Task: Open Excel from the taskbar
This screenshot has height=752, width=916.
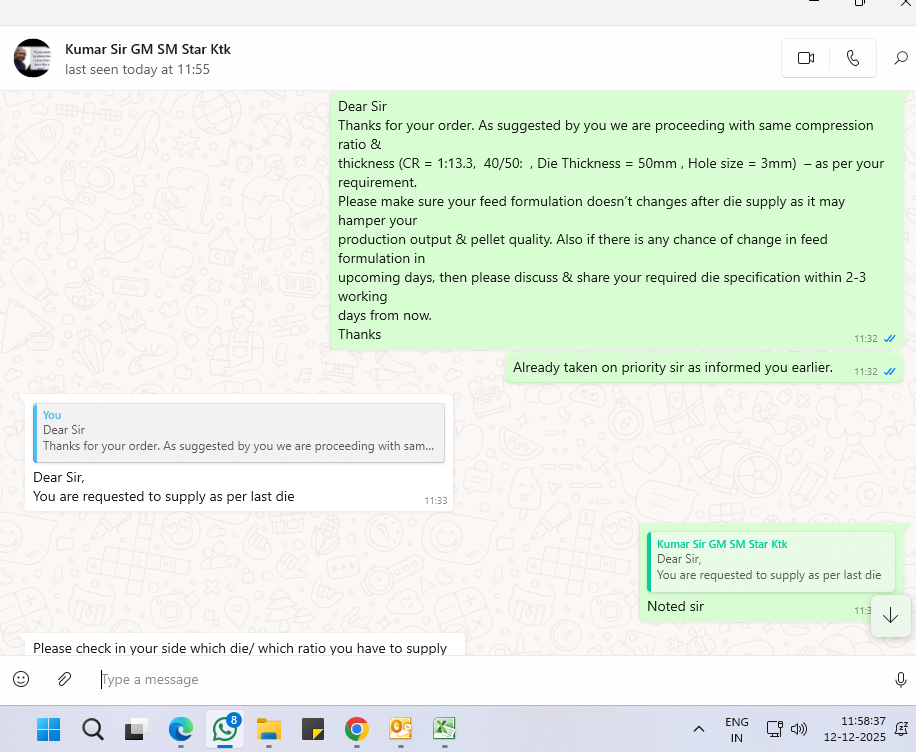Action: point(444,729)
